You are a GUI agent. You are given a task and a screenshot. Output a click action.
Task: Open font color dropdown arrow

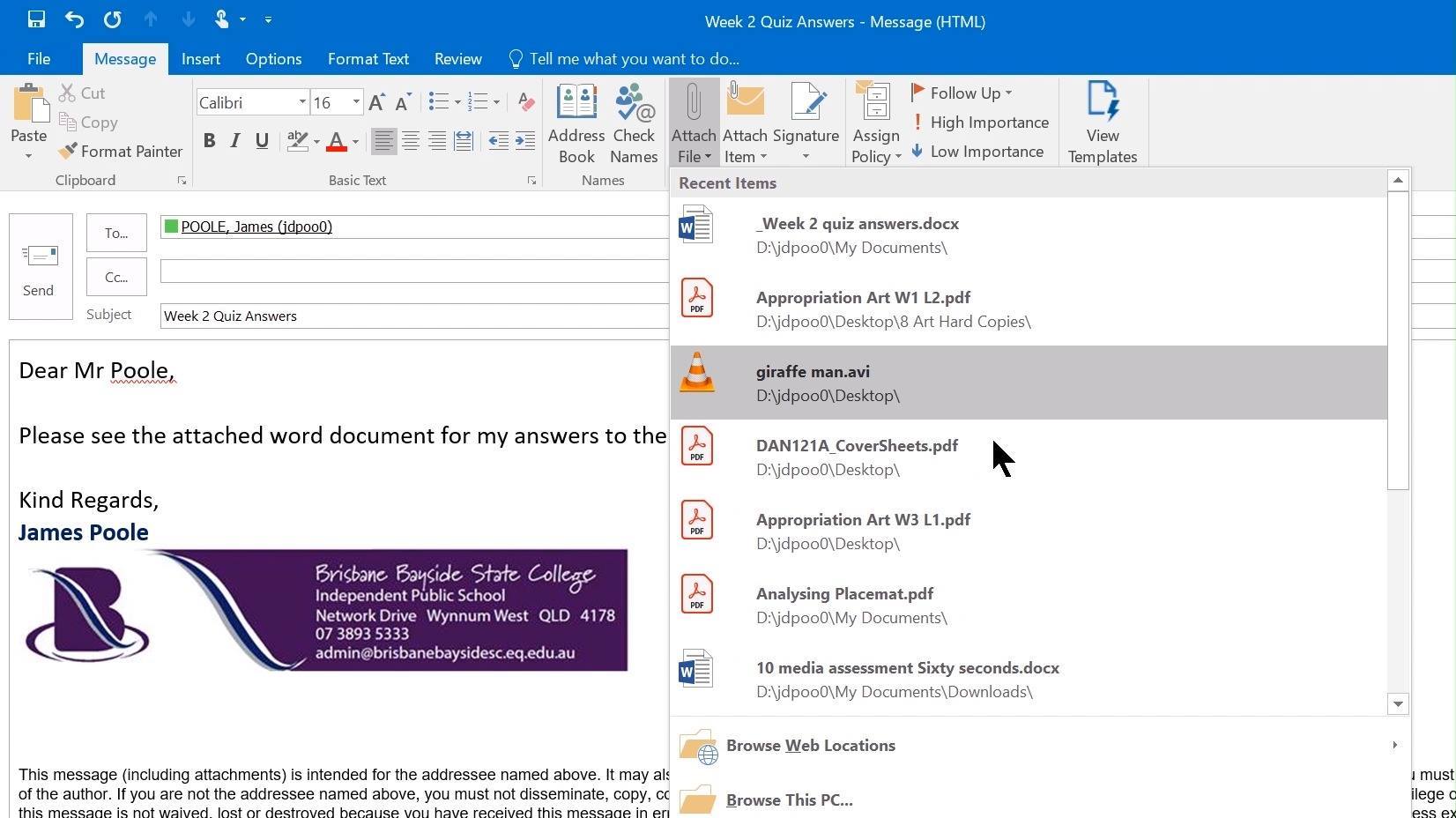point(355,141)
